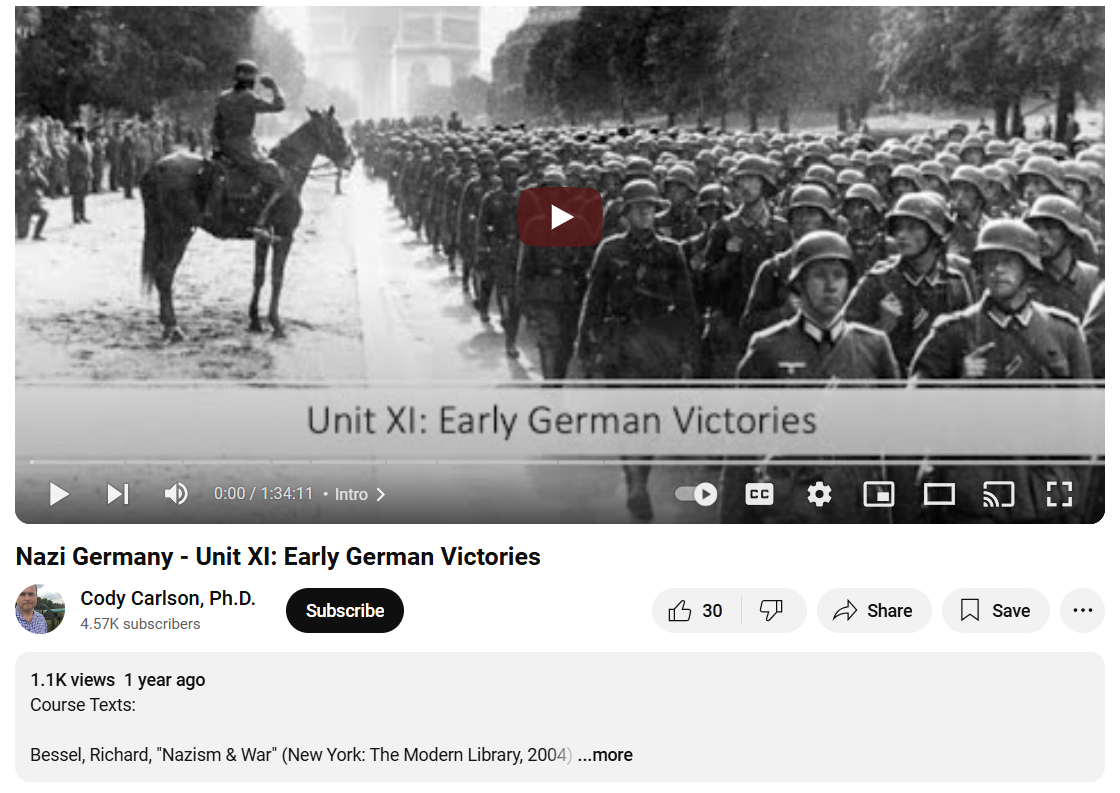Toggle the autoplay switch
The height and width of the screenshot is (793, 1120).
[x=696, y=494]
